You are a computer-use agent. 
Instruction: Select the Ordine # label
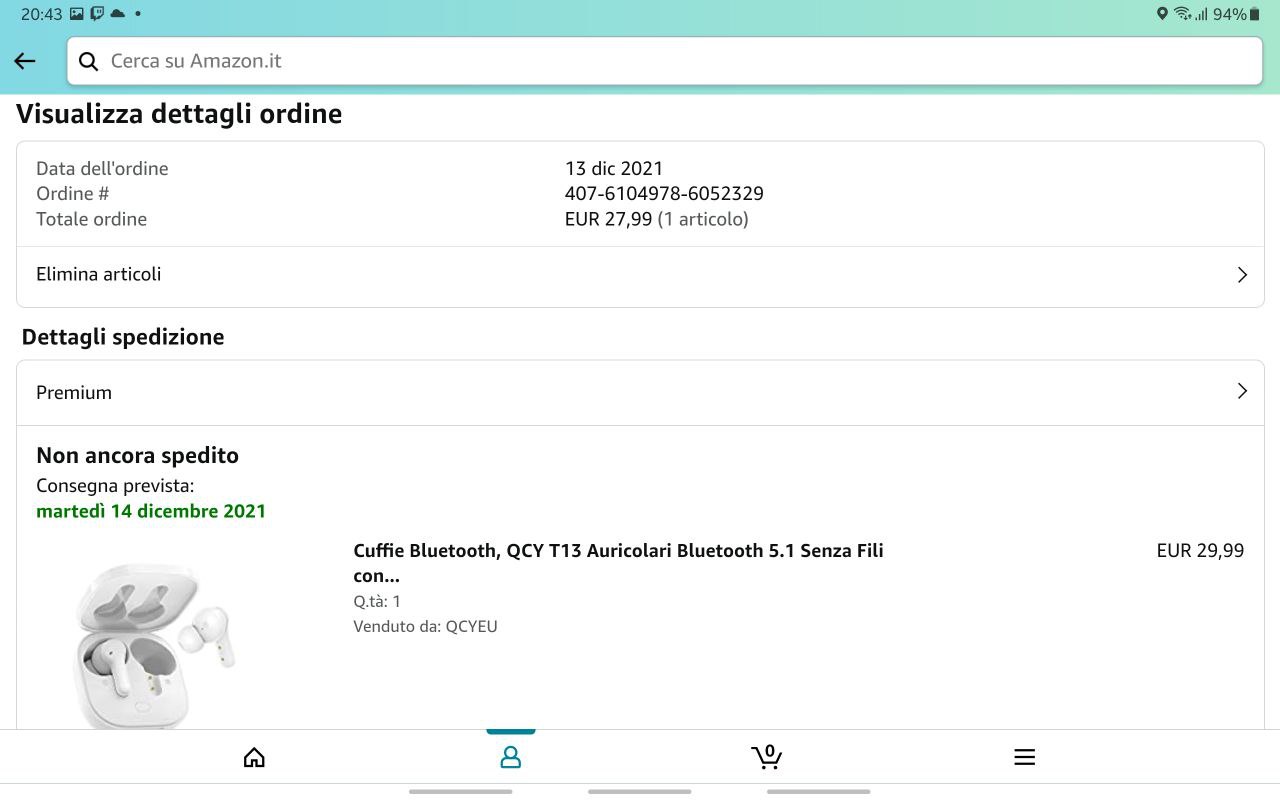(72, 194)
